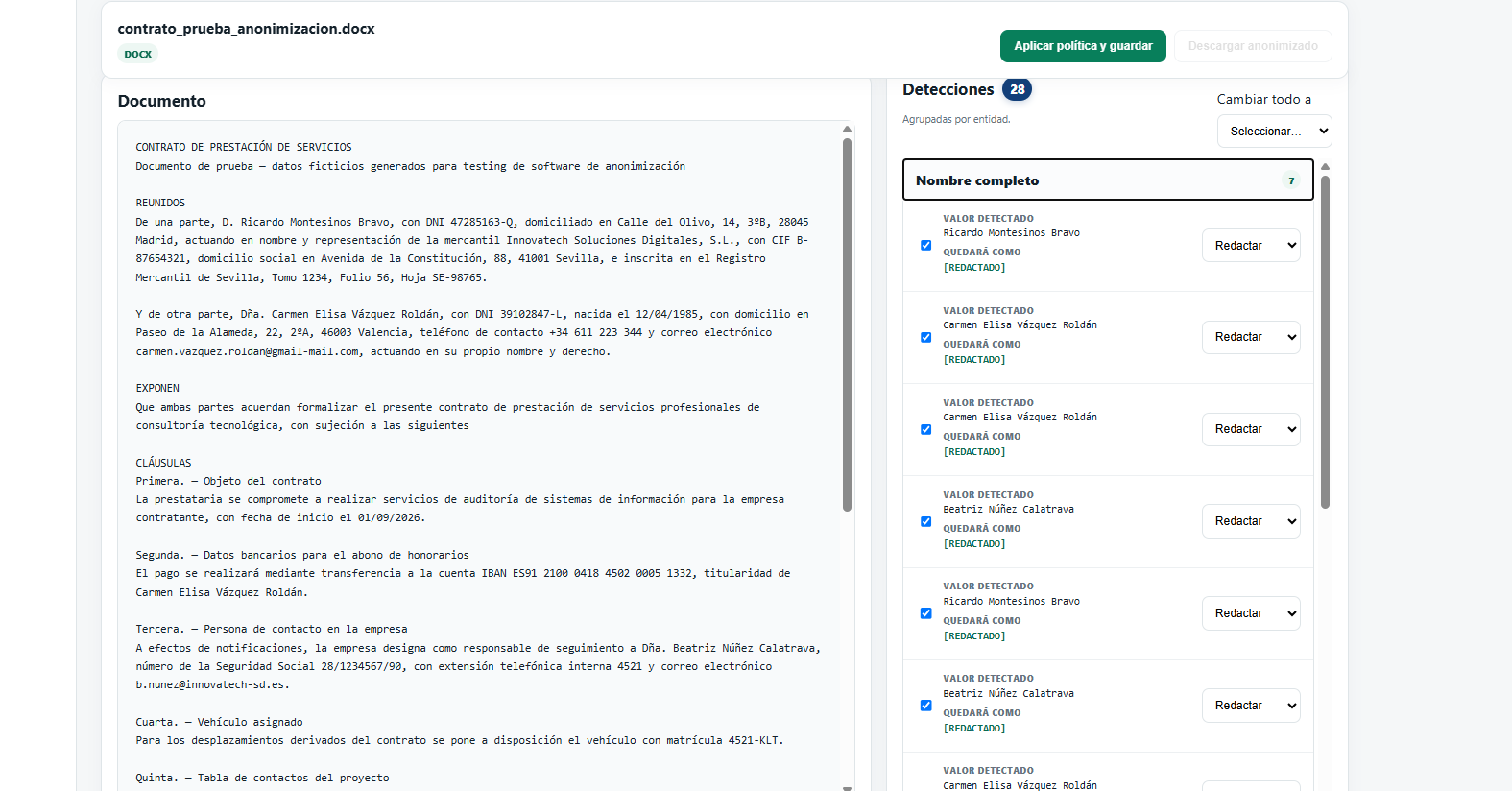
Task: Click the Documento heading
Action: 161,101
